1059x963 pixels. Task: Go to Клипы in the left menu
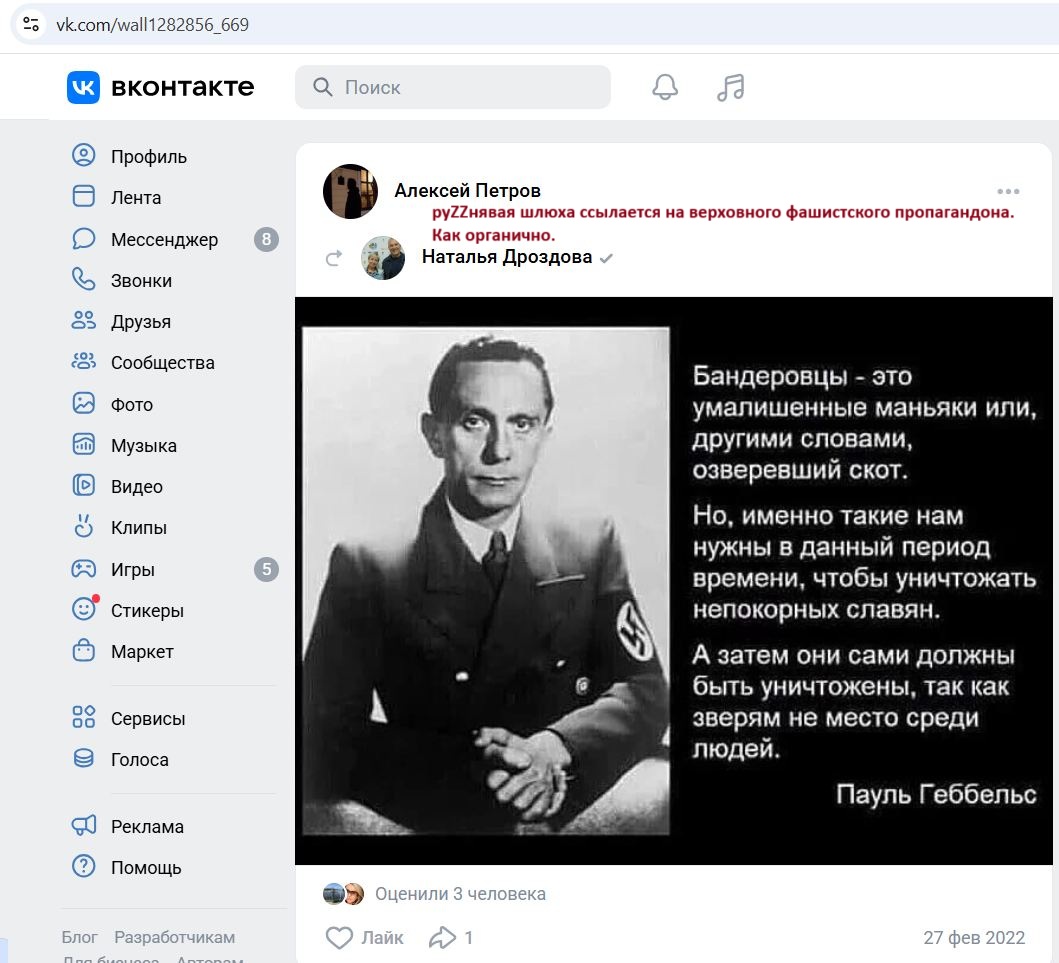pos(138,528)
